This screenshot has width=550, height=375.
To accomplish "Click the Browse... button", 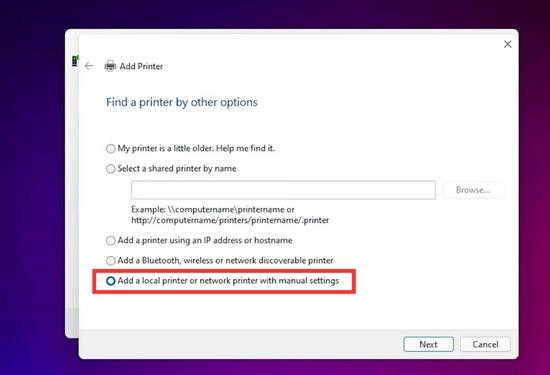I will (473, 190).
